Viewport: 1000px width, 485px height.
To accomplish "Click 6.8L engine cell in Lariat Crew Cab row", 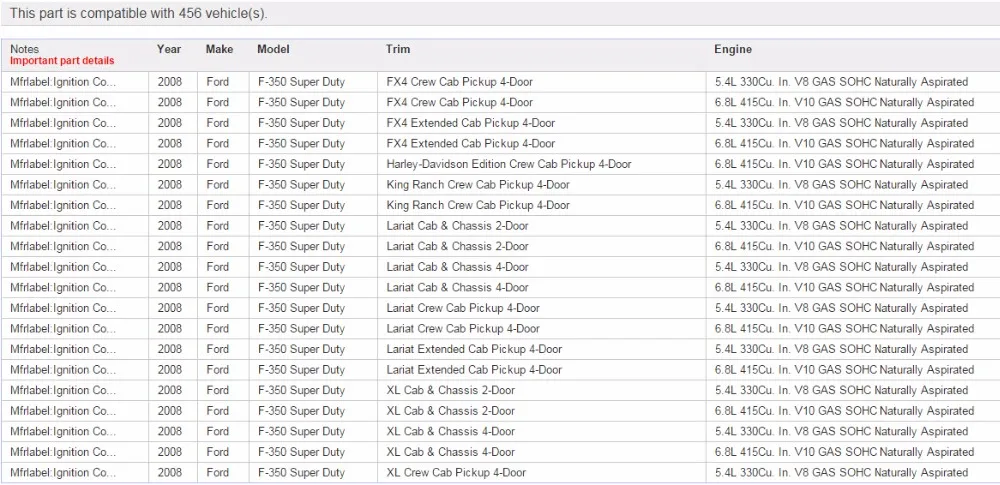I will 853,328.
